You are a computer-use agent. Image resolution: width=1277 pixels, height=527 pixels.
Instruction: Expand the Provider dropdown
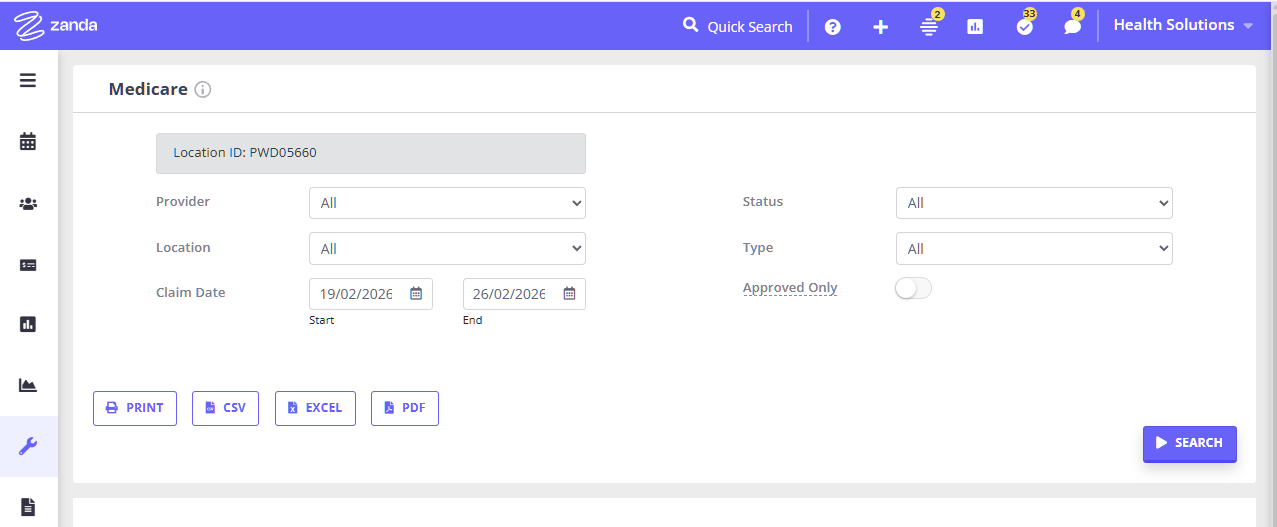[447, 203]
